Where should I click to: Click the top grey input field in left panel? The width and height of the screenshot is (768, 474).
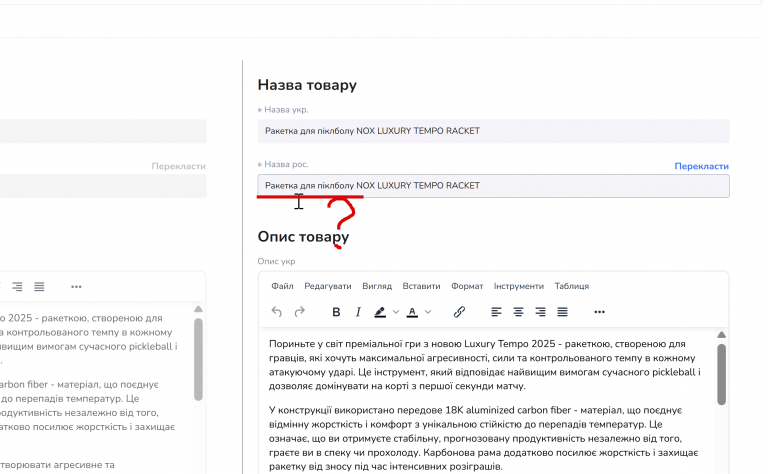(103, 131)
